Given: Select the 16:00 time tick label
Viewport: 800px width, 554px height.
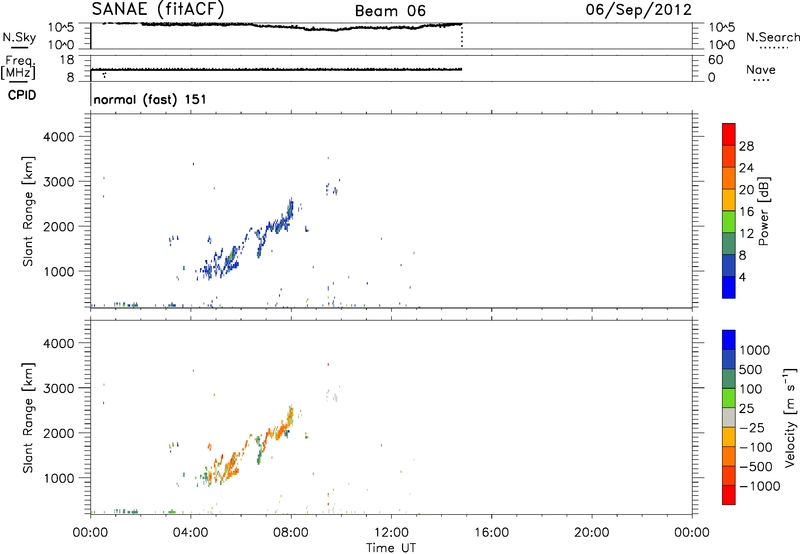Looking at the screenshot, I should (x=491, y=533).
